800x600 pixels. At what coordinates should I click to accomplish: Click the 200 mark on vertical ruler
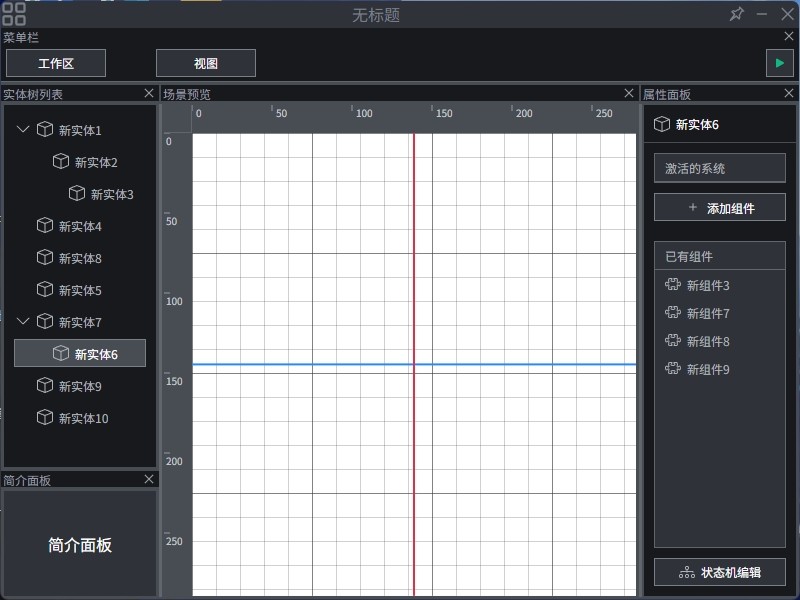[x=174, y=461]
